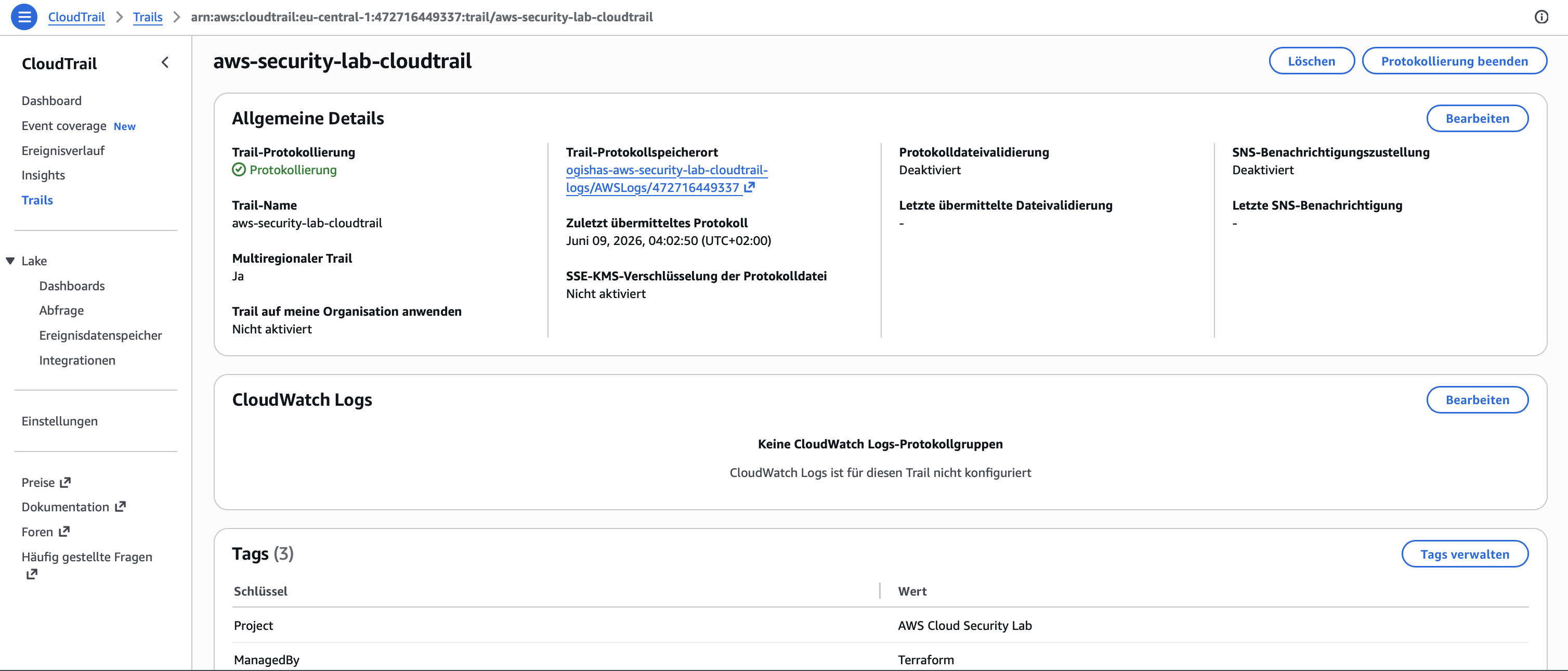This screenshot has width=1568, height=671.
Task: Click the Tags (3) heading
Action: (263, 553)
